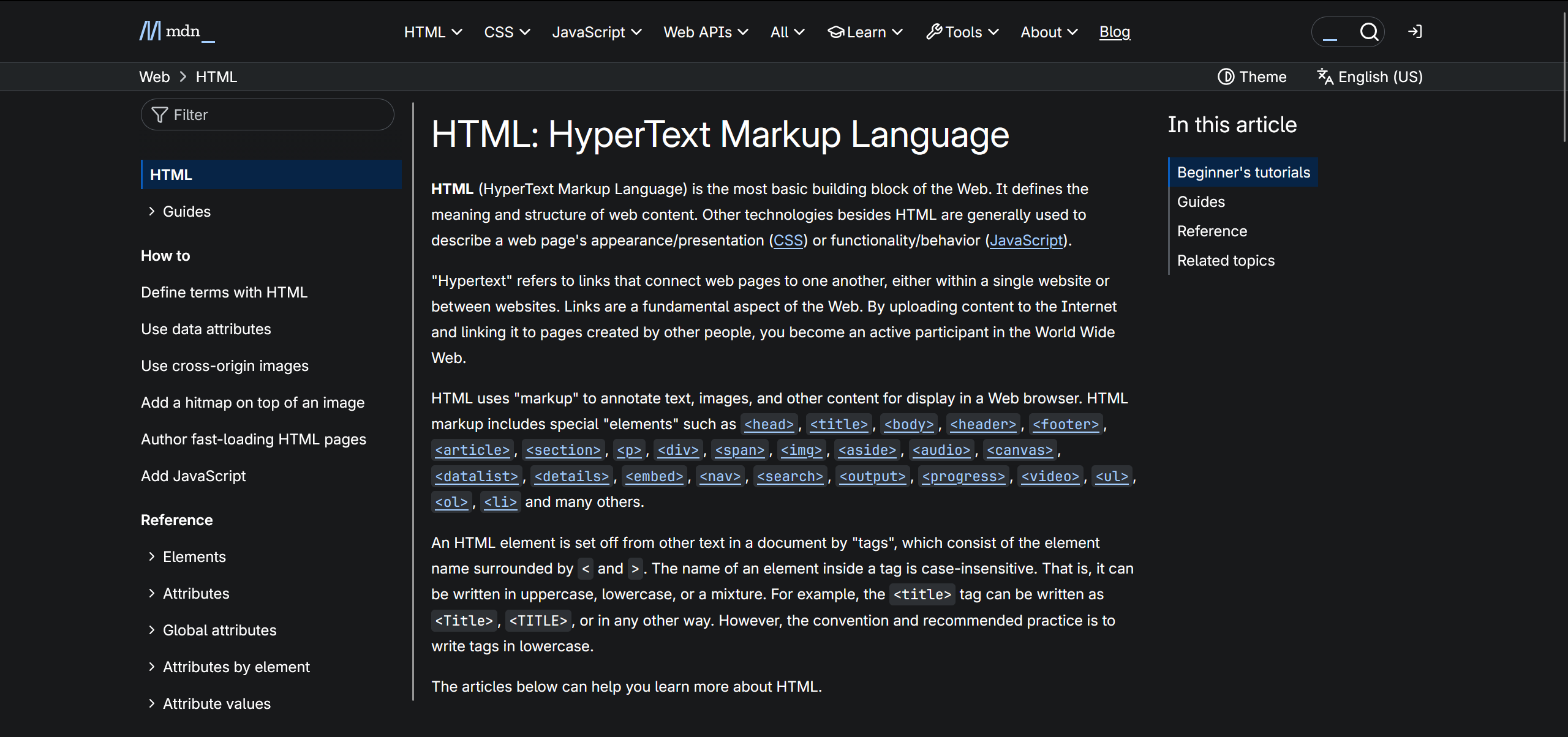The width and height of the screenshot is (1568, 737).
Task: Click the Theme circle icon
Action: [1226, 76]
